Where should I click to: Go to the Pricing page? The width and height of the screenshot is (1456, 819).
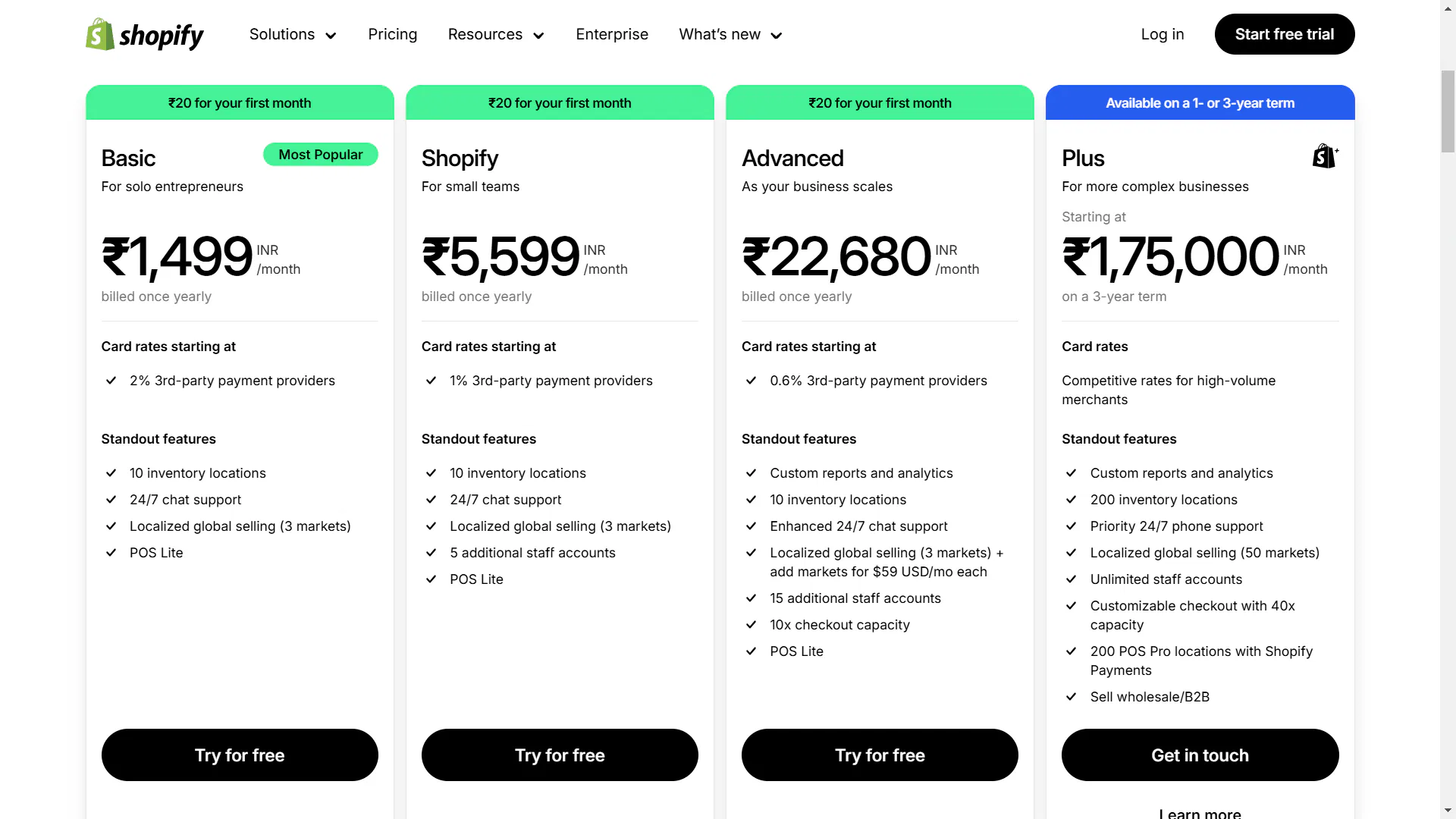[x=392, y=35]
